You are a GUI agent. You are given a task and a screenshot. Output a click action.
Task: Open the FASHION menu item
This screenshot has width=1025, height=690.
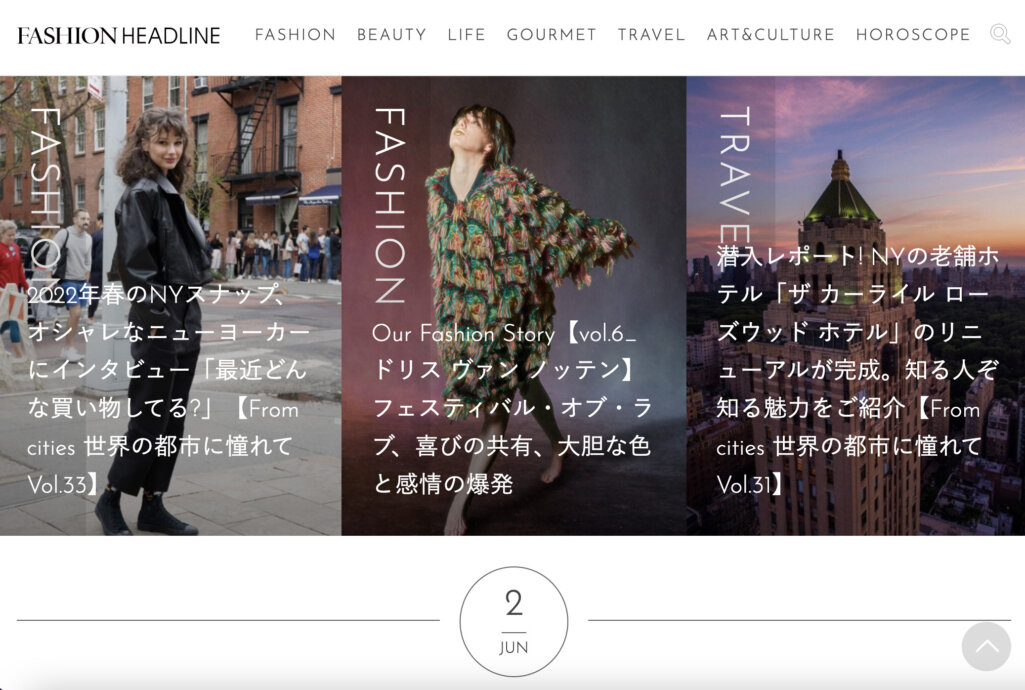296,34
